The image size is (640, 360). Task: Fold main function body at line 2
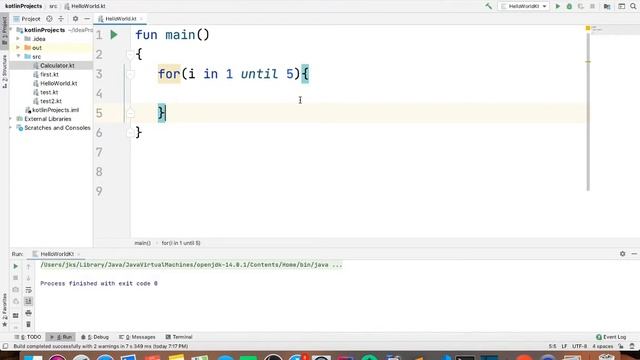pos(130,54)
